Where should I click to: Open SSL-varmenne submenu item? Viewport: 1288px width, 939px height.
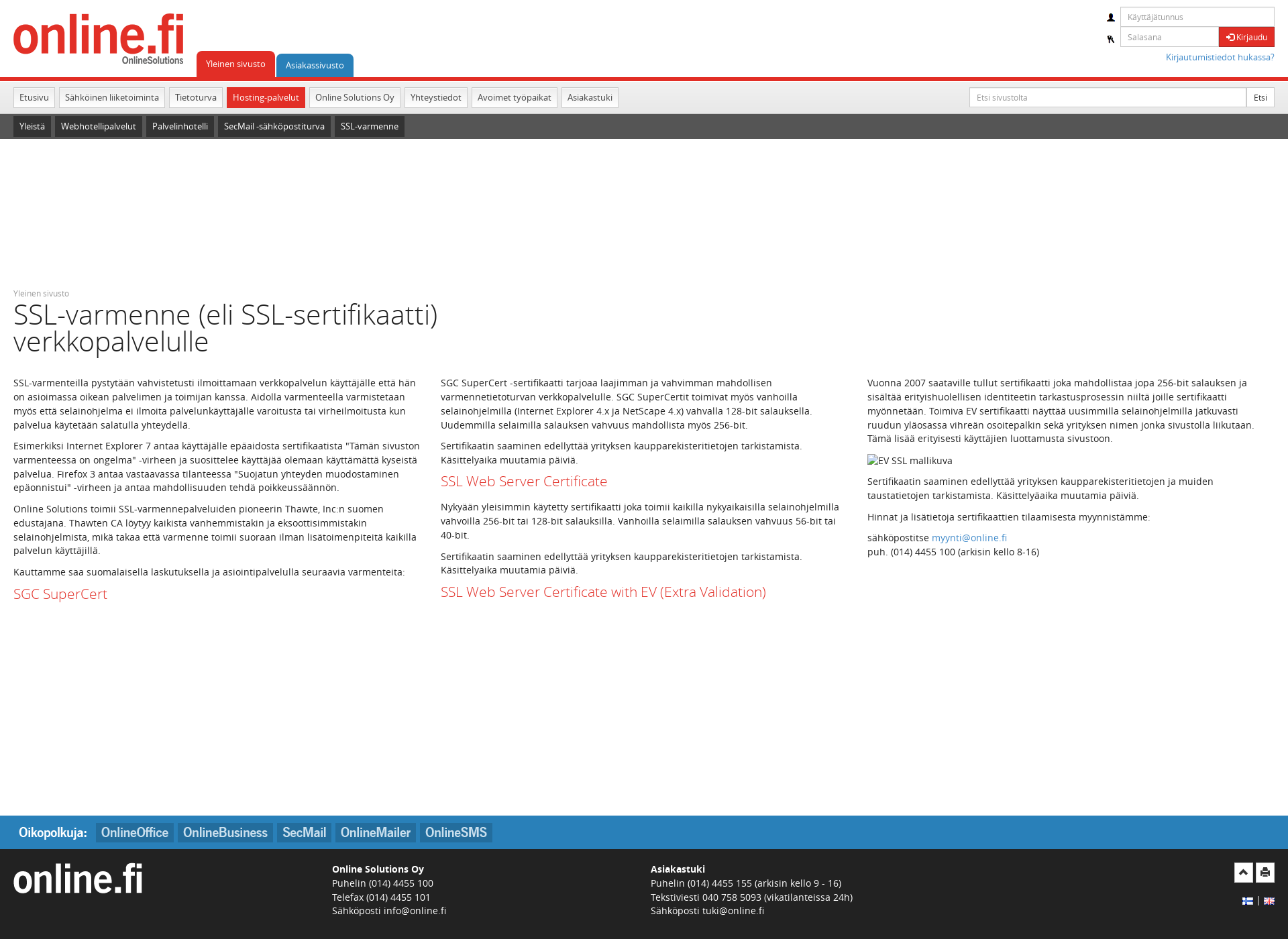coord(368,126)
